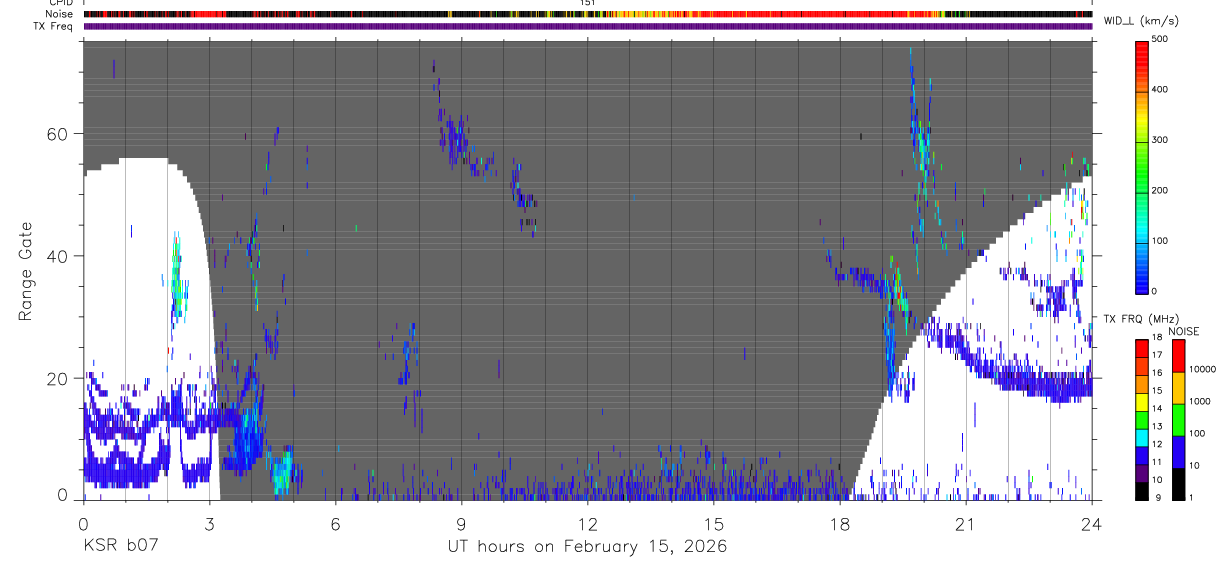This screenshot has height=567, width=1228.
Task: Click the '400' spectral width tick label
Action: click(x=1160, y=89)
